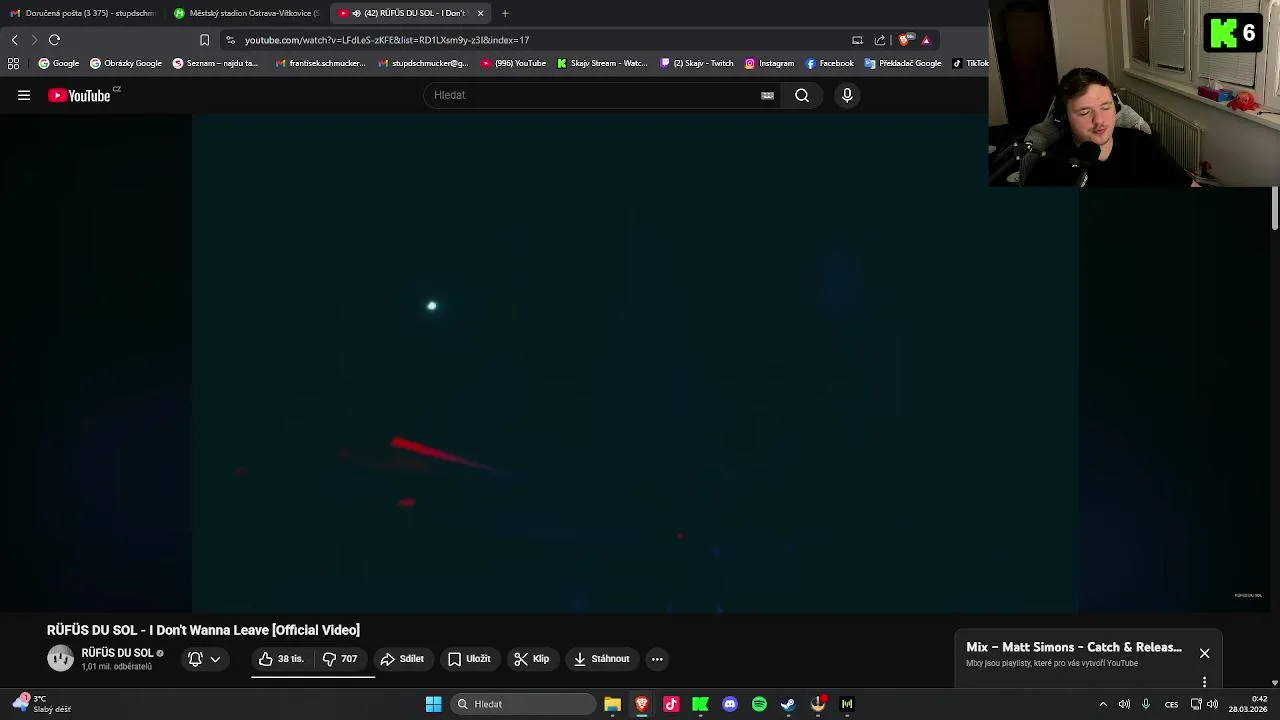Save the video with the Uložit button
Image resolution: width=1280 pixels, height=720 pixels.
click(469, 659)
